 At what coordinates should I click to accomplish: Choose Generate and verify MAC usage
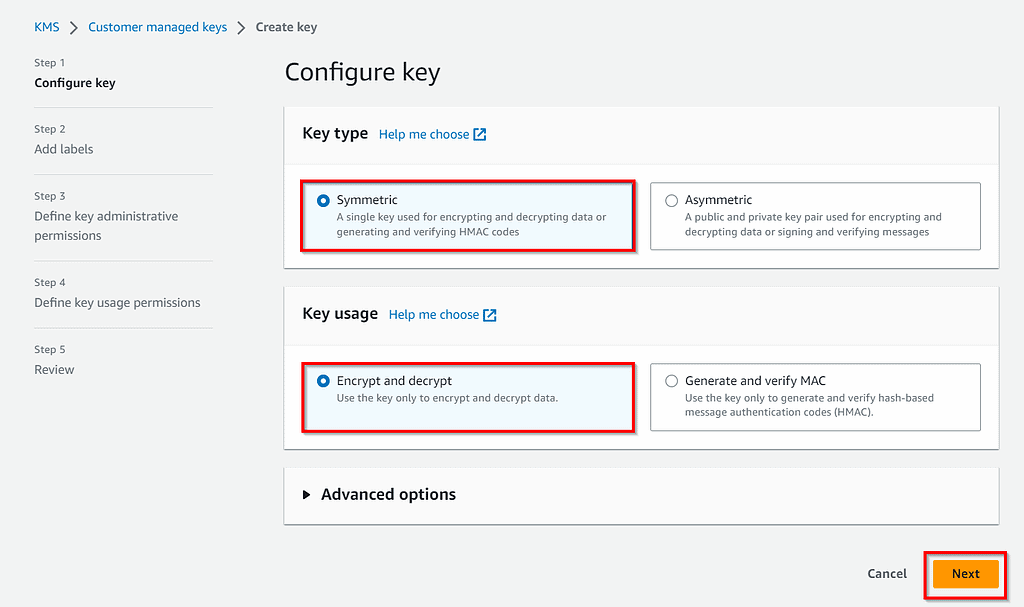pos(671,380)
